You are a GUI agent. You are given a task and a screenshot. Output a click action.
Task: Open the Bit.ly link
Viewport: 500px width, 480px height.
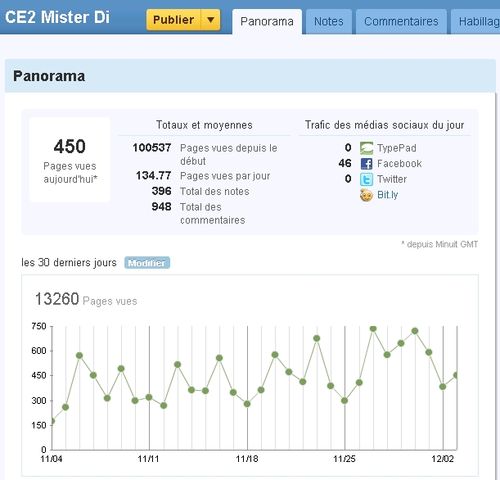click(x=387, y=195)
